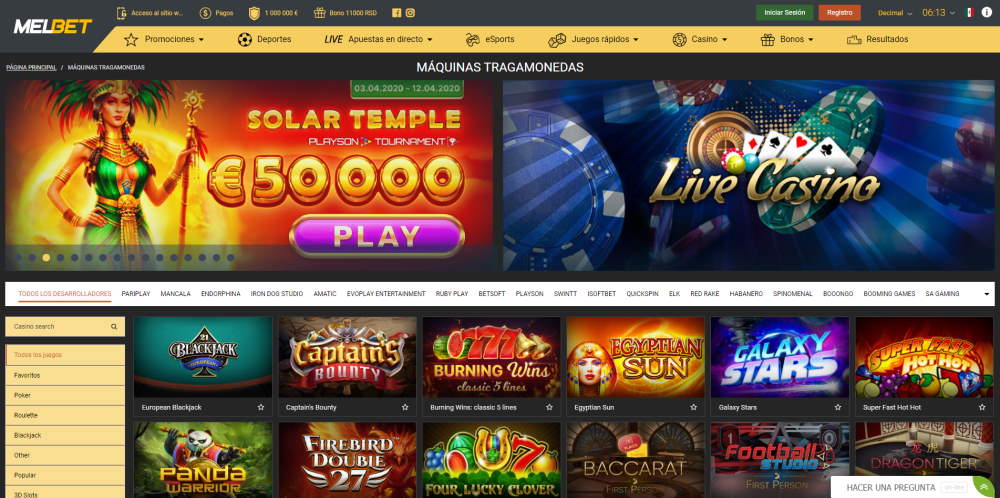
Task: Click the search magnifier in Casino search
Action: click(x=114, y=326)
